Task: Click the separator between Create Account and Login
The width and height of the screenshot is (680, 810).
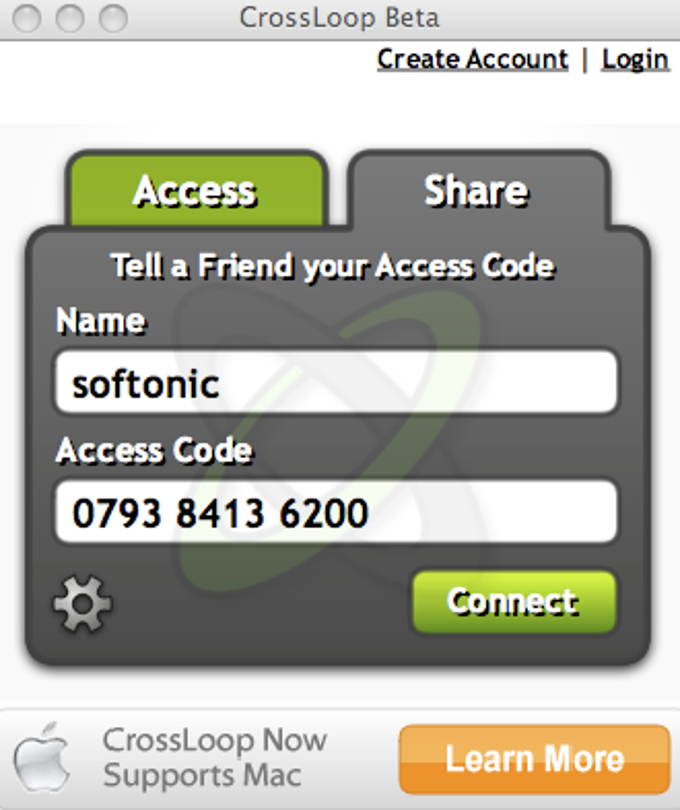Action: (585, 60)
